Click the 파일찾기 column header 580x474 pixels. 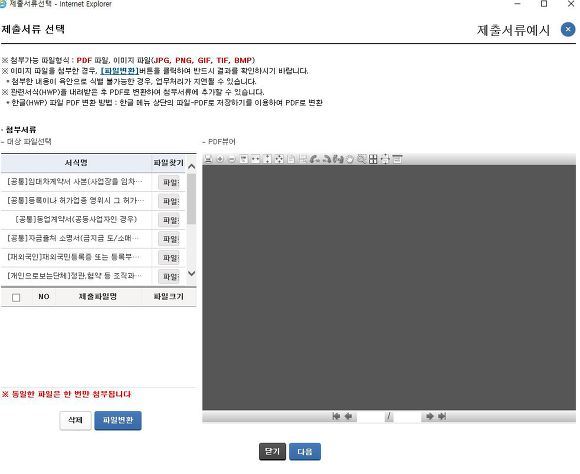point(169,163)
